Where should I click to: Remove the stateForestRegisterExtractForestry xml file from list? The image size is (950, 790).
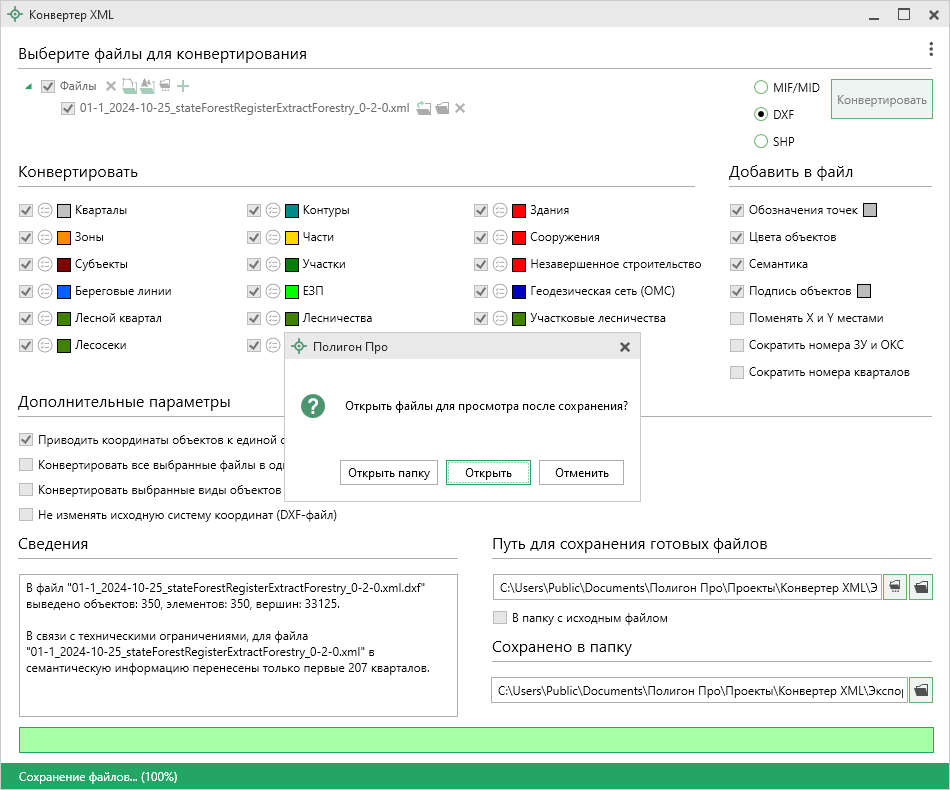click(x=460, y=108)
